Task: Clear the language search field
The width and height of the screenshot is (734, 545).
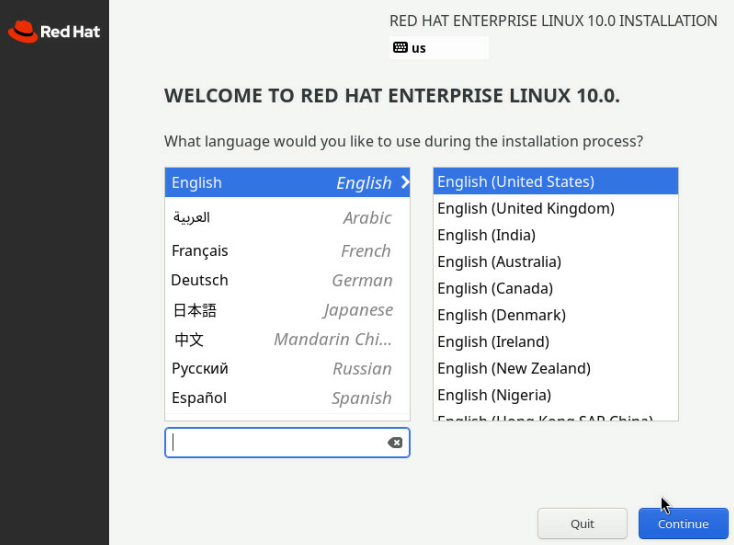Action: pyautogui.click(x=395, y=442)
